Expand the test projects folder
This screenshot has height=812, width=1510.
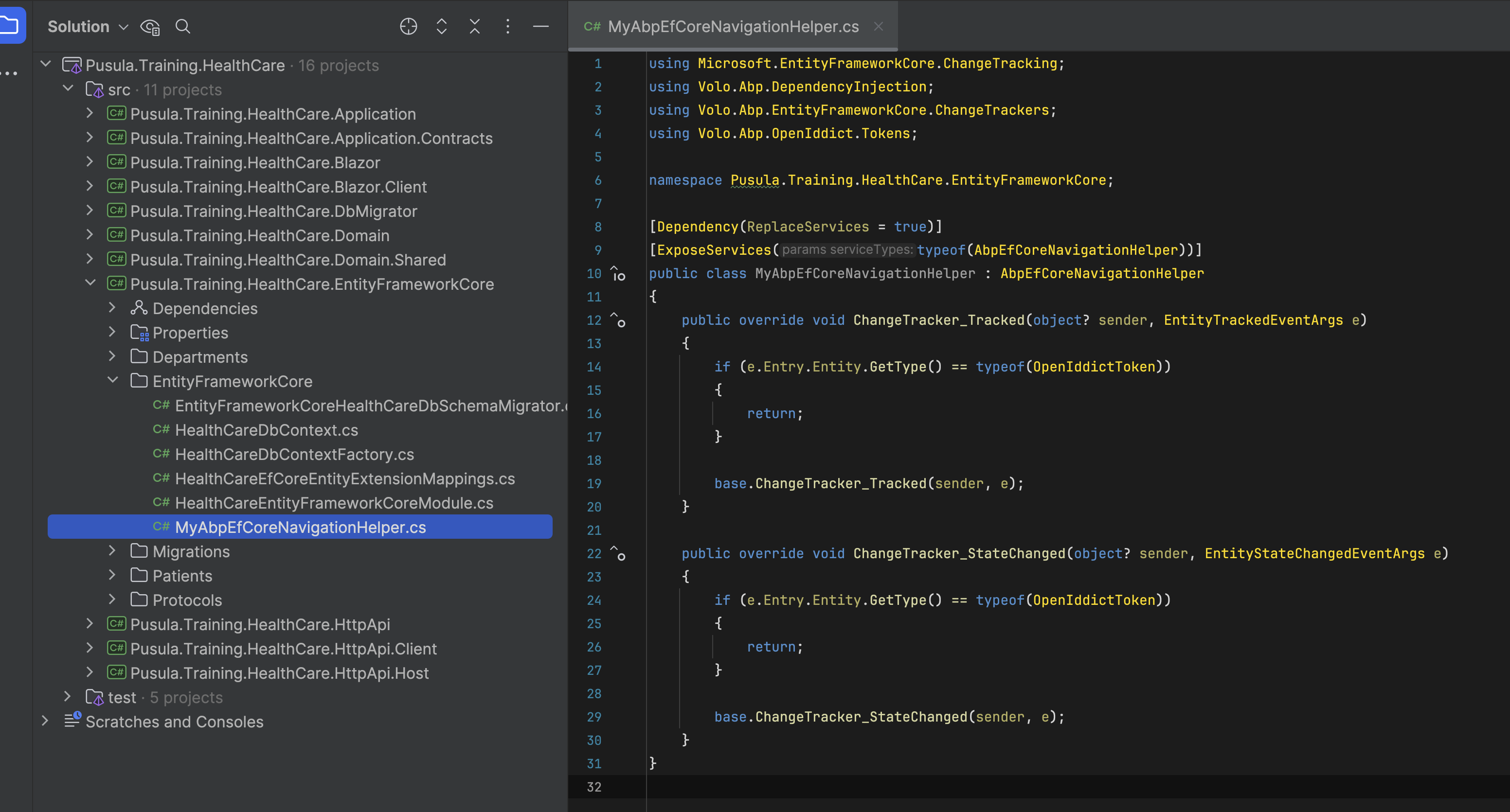[68, 697]
